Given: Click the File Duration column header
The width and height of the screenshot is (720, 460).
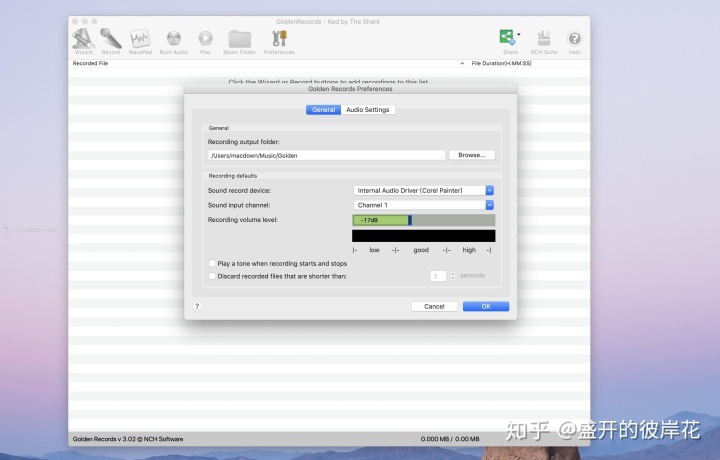Looking at the screenshot, I should point(501,63).
